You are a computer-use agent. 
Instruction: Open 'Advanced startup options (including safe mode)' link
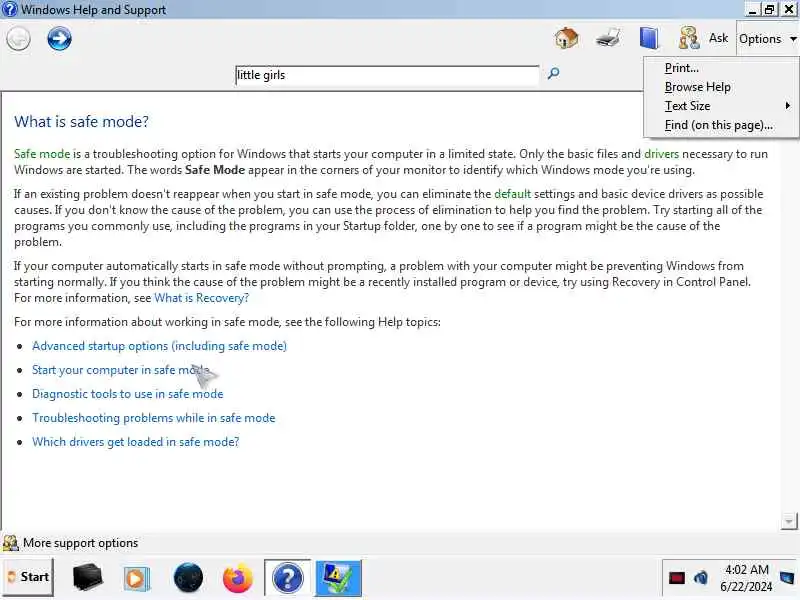159,346
